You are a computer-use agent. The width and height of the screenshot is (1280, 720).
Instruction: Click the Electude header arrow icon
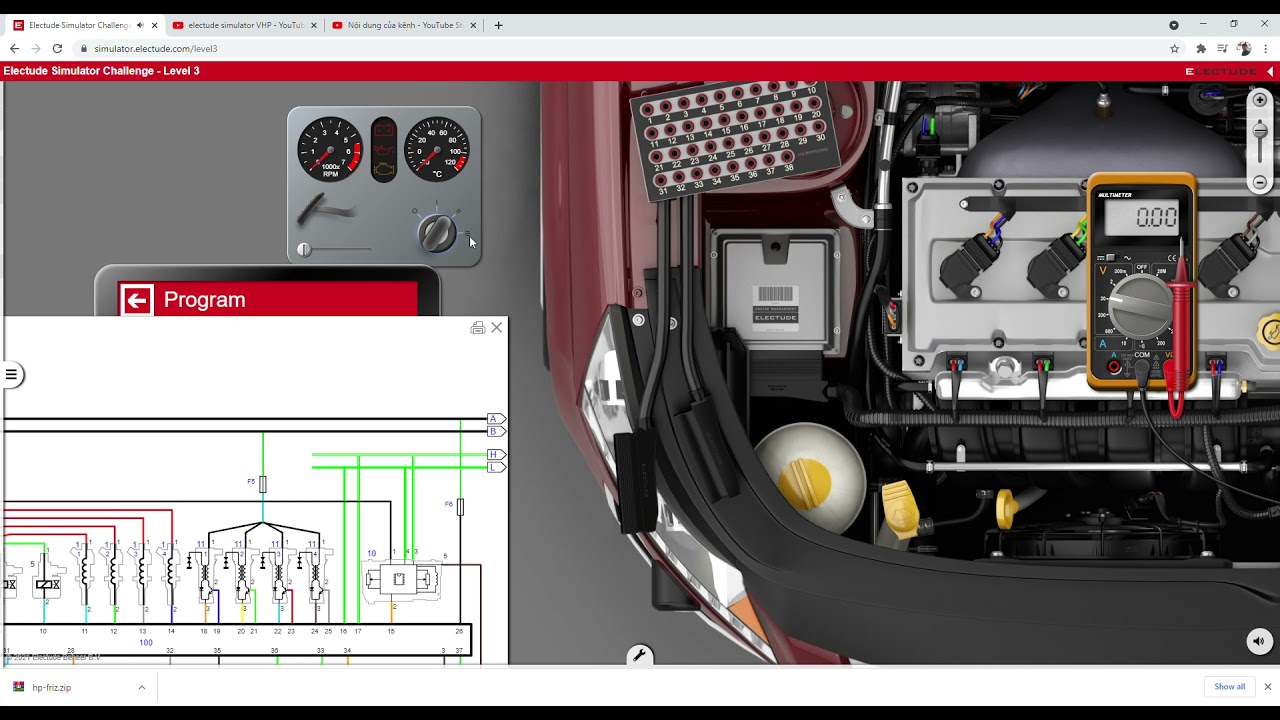click(x=1271, y=71)
